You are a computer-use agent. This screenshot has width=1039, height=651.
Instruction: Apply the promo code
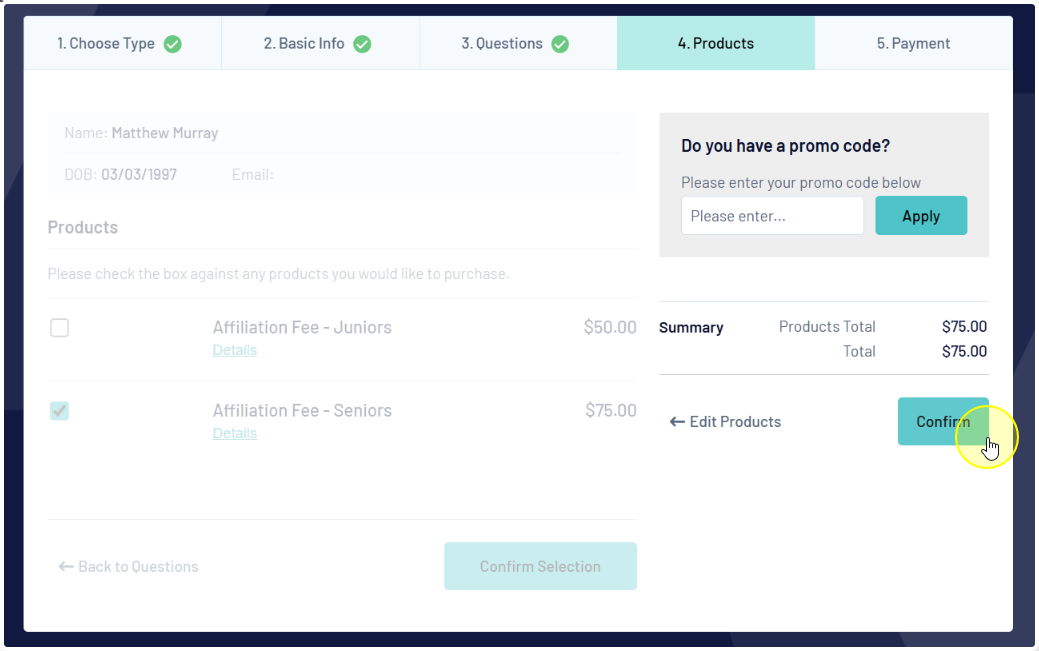(921, 215)
